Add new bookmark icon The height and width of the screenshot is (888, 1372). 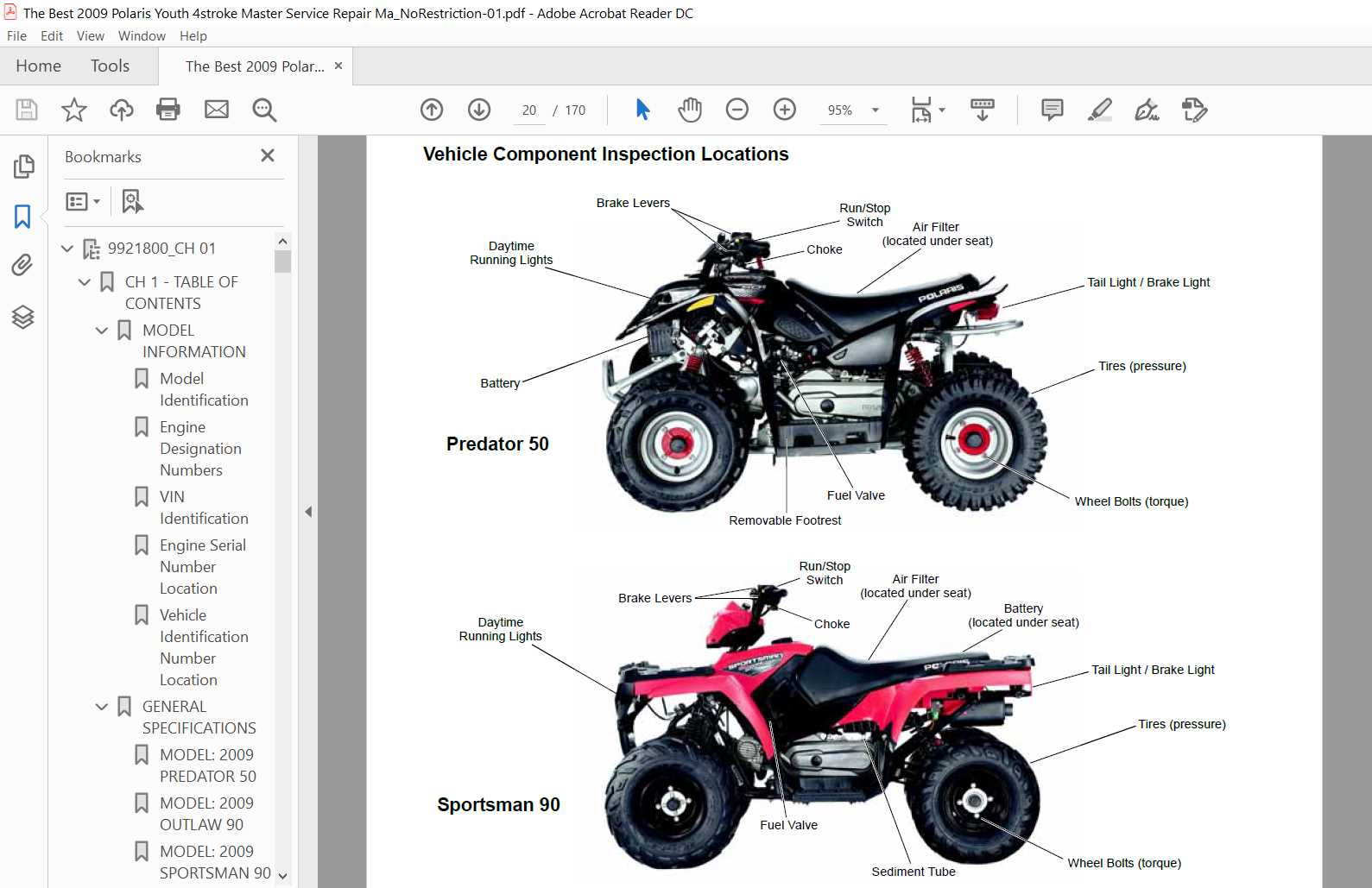[x=132, y=201]
